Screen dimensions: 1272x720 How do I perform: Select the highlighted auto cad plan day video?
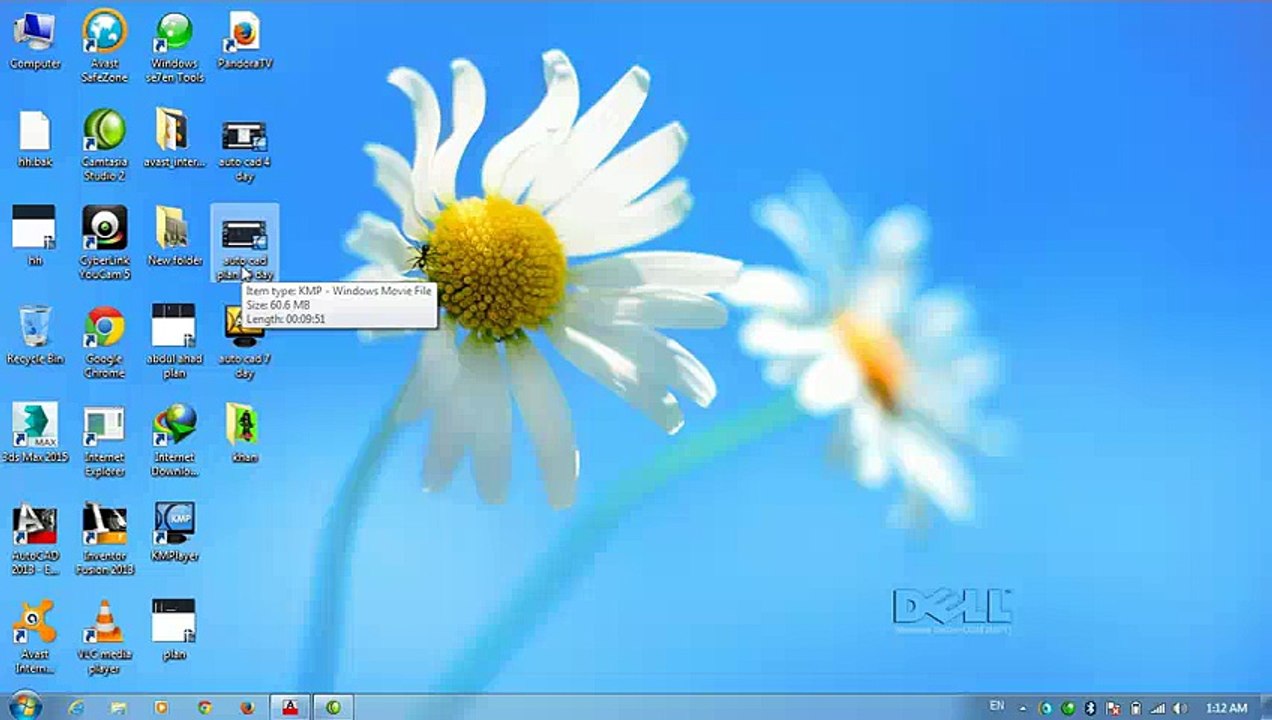245,243
